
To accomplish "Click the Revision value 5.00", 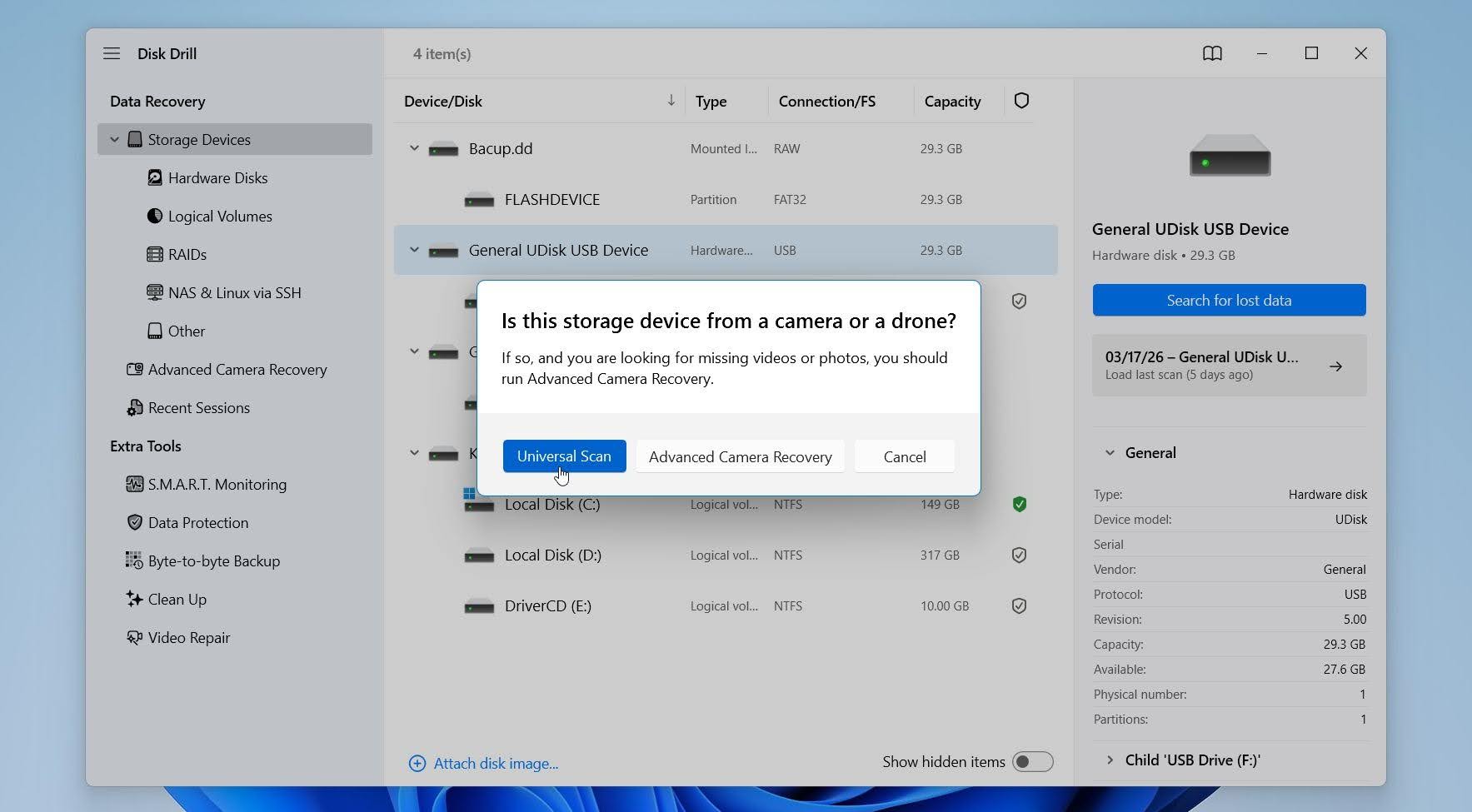I will point(1355,619).
